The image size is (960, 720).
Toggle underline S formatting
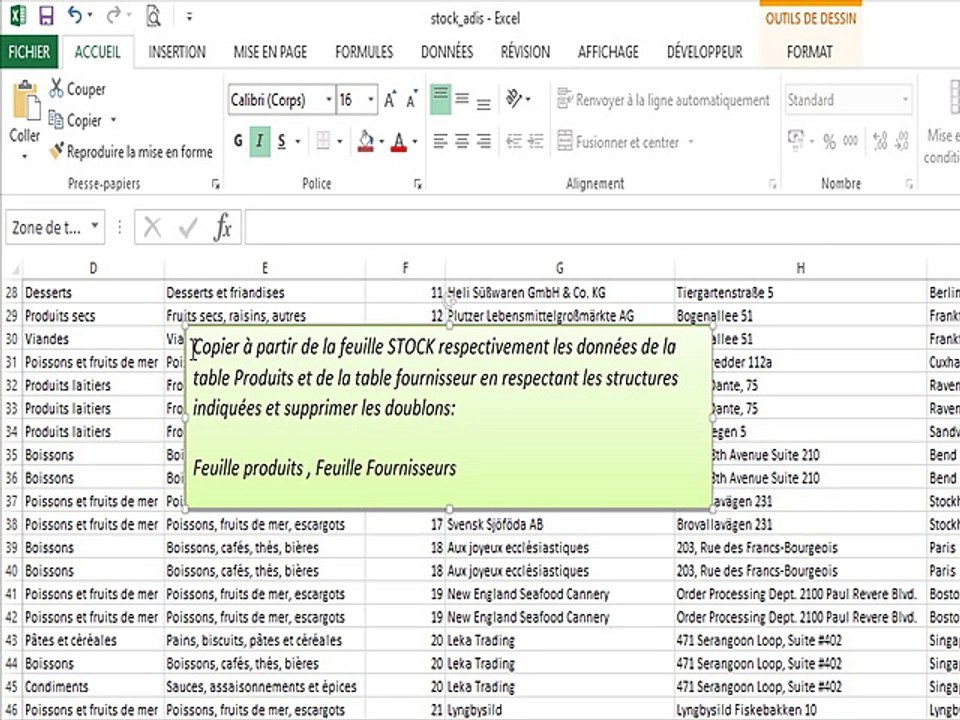[282, 141]
